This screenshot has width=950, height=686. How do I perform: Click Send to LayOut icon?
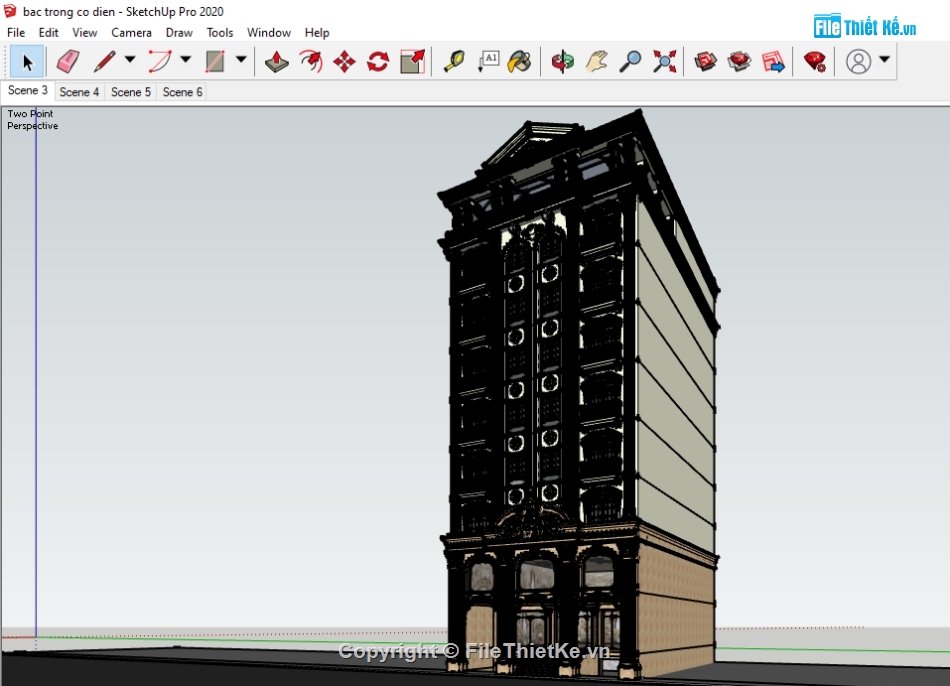[x=774, y=61]
